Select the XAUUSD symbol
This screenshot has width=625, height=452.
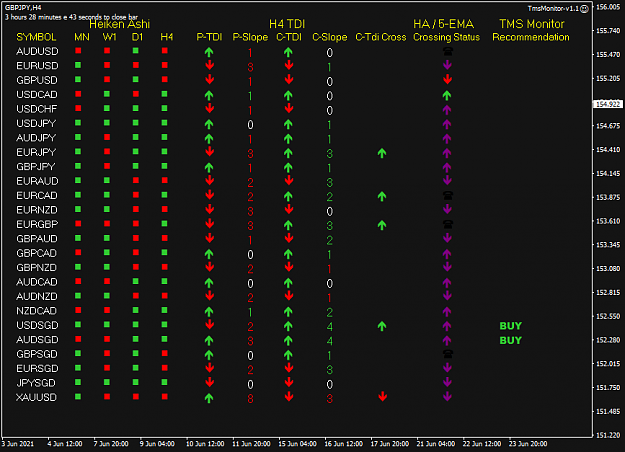click(x=36, y=397)
